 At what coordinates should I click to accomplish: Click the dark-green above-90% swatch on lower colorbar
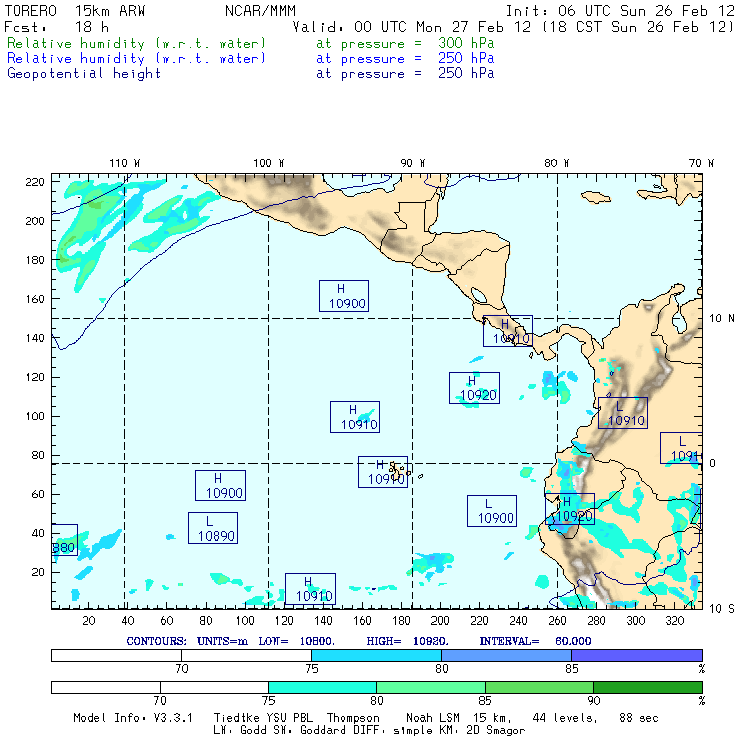pyautogui.click(x=648, y=687)
